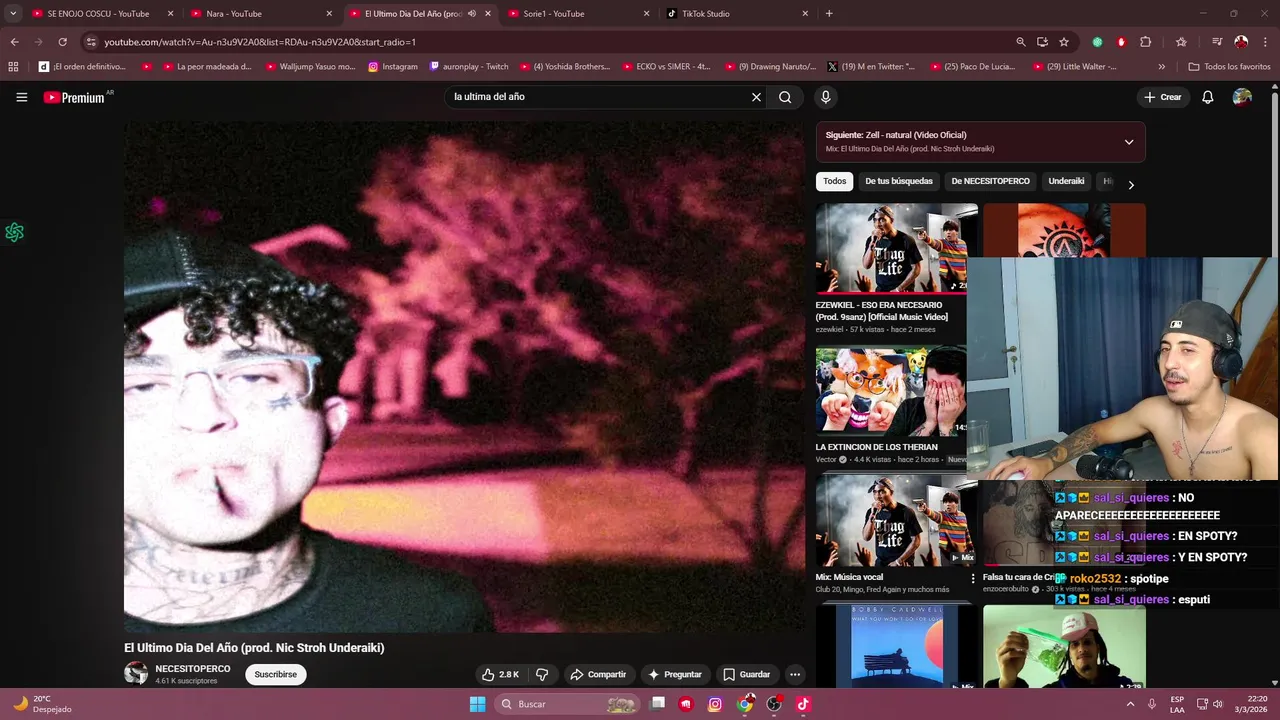
Task: Open the ChatGPT sidebar icon
Action: (14, 232)
